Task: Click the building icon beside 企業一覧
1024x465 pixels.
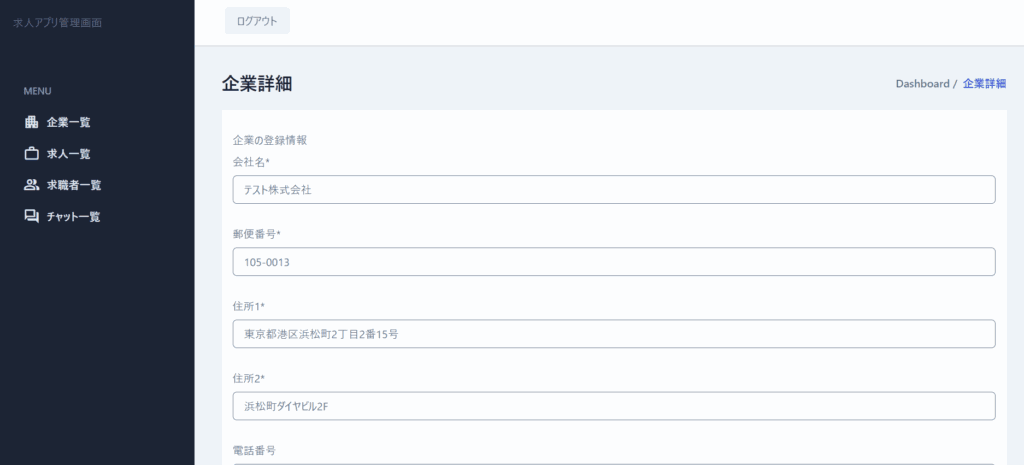Action: 31,122
